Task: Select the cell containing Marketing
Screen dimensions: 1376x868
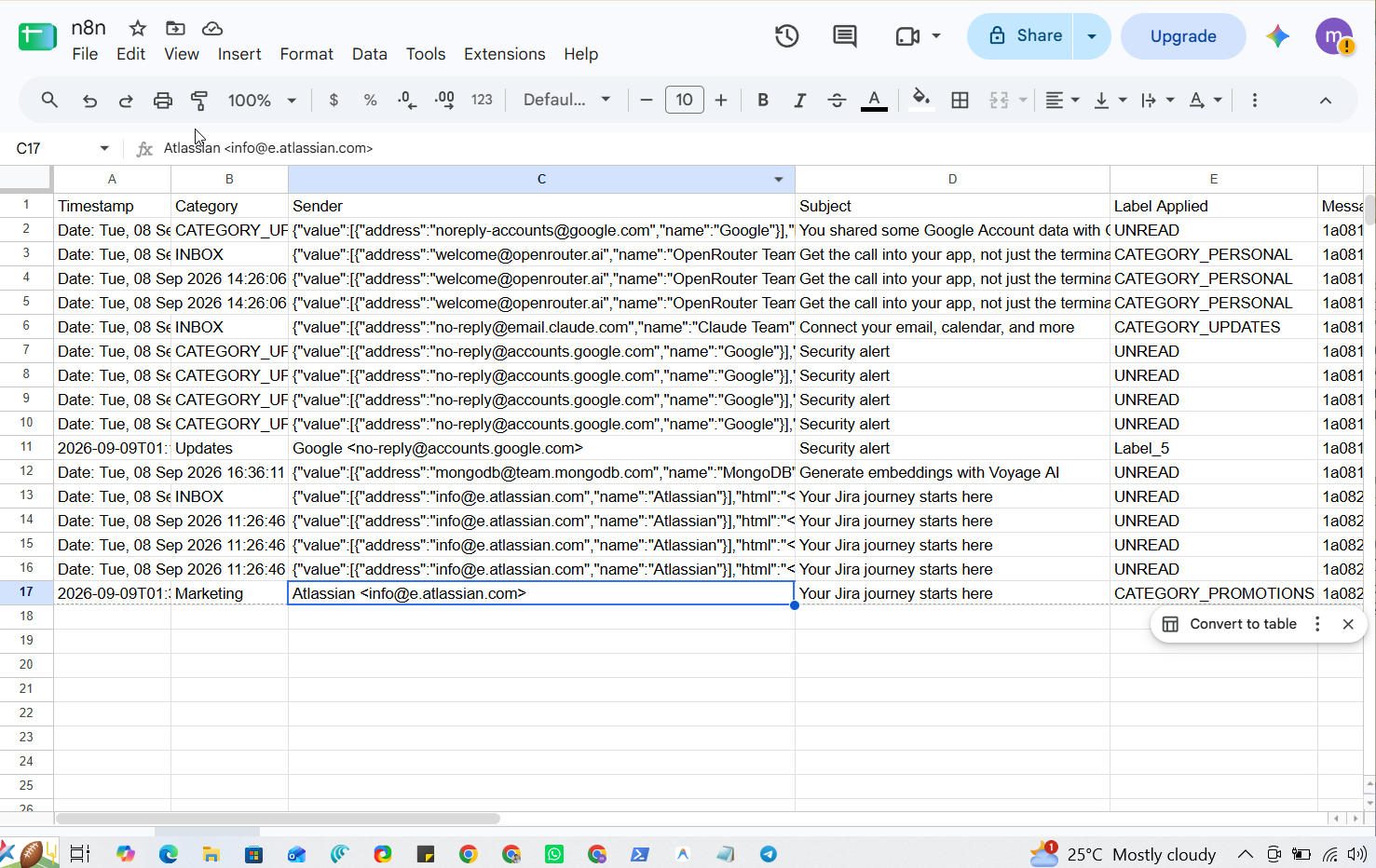Action: pyautogui.click(x=229, y=593)
